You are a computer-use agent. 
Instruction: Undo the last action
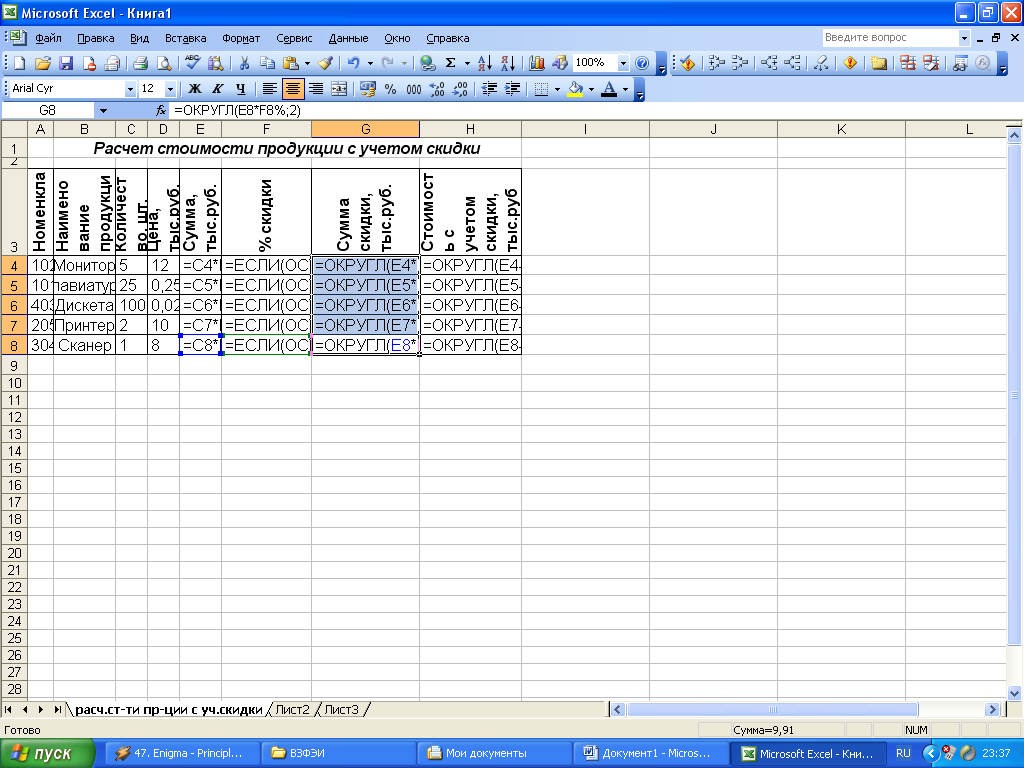point(353,63)
